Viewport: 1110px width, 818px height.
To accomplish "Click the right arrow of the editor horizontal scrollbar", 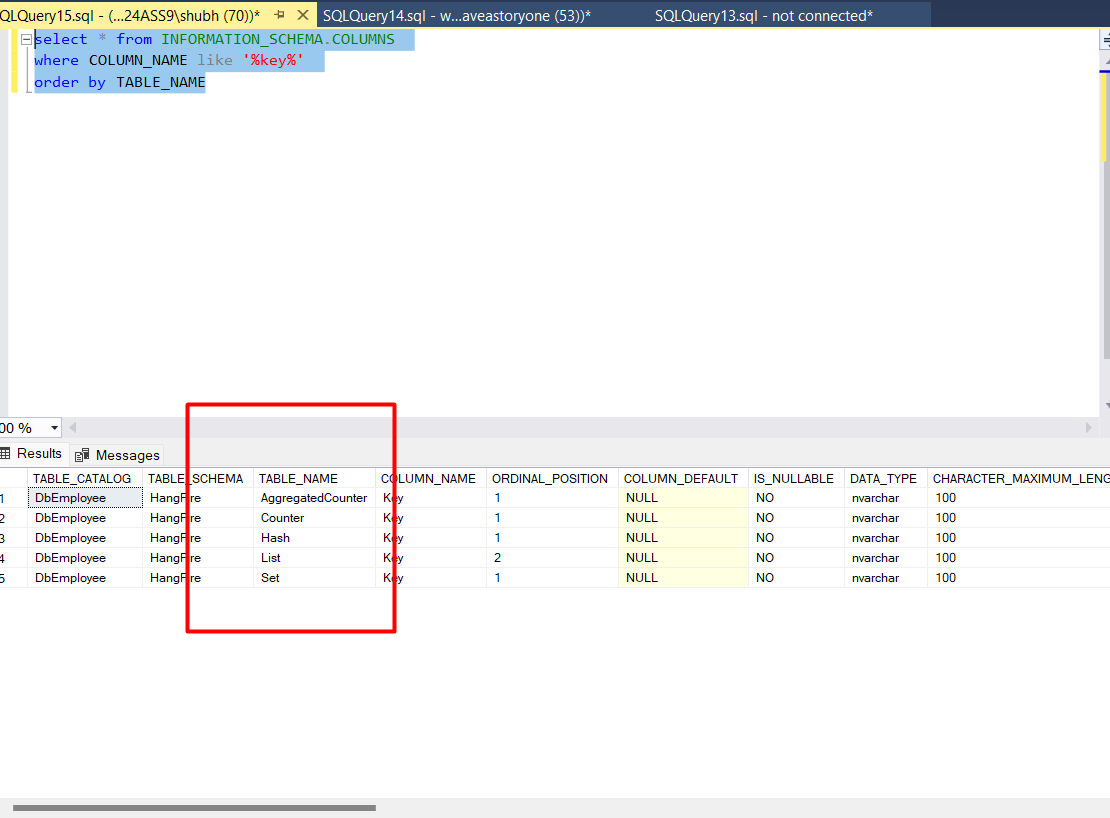I will click(1089, 427).
